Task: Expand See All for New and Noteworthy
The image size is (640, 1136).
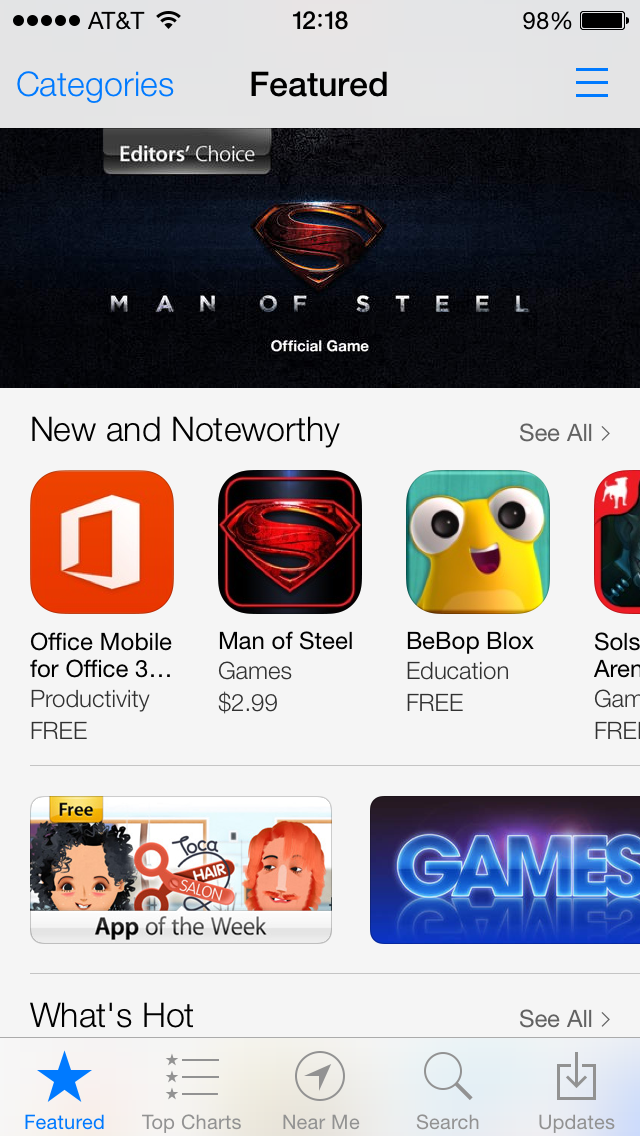Action: pos(565,433)
